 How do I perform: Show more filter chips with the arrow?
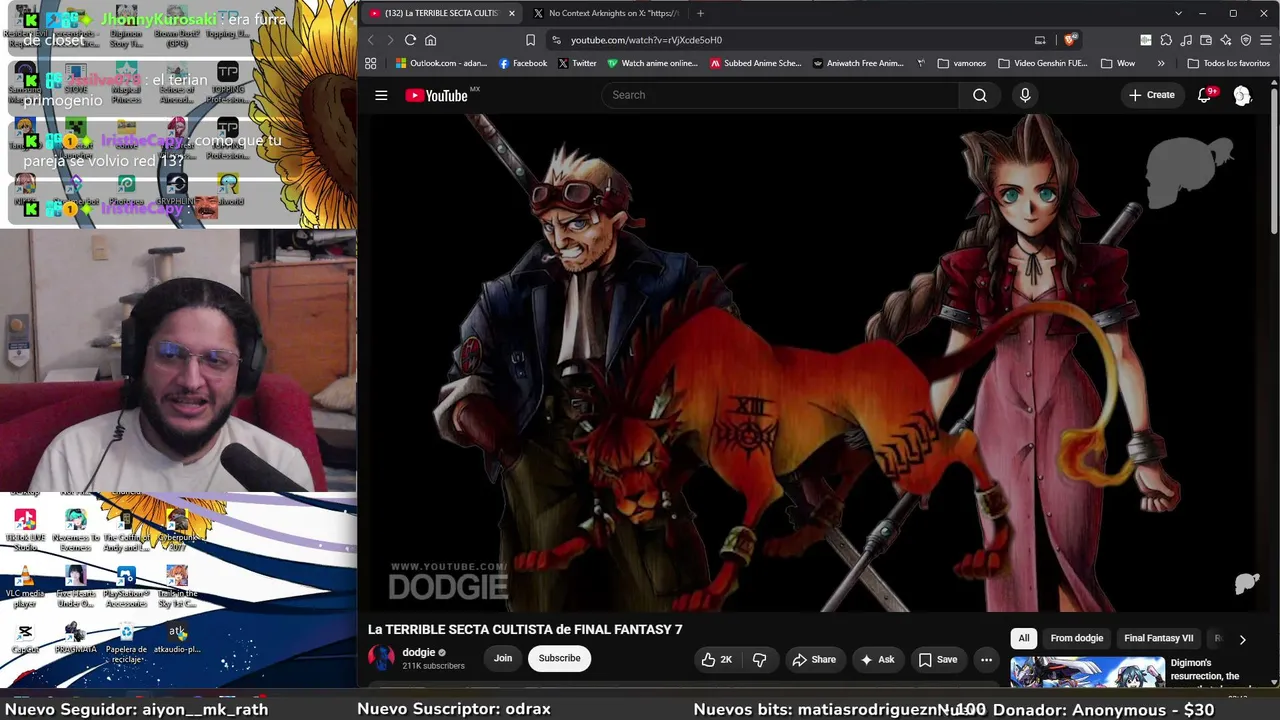[x=1242, y=639]
